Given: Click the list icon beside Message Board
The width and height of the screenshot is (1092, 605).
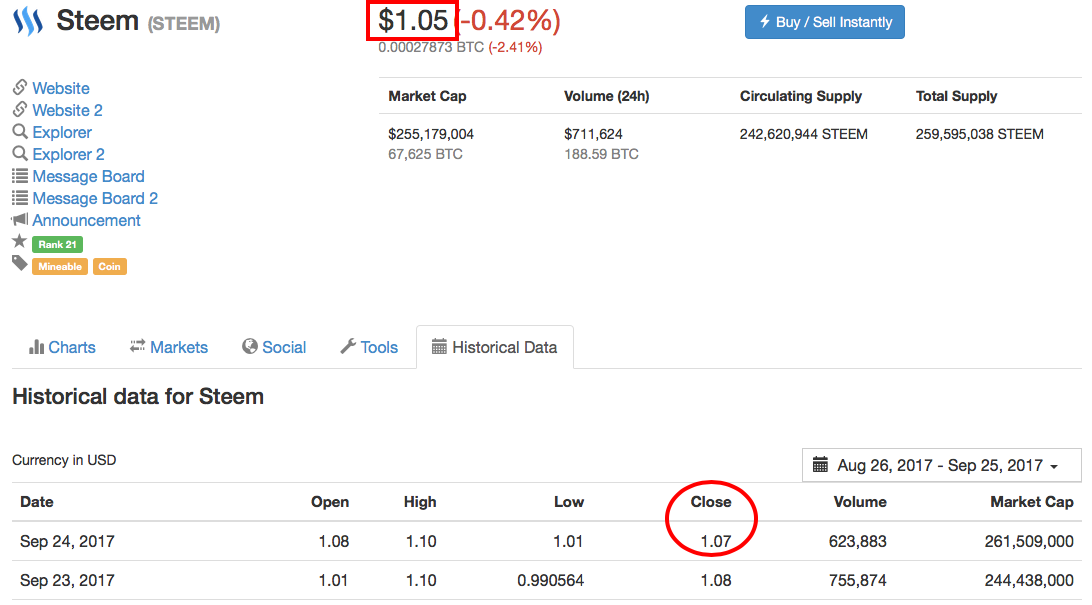Looking at the screenshot, I should coord(20,176).
